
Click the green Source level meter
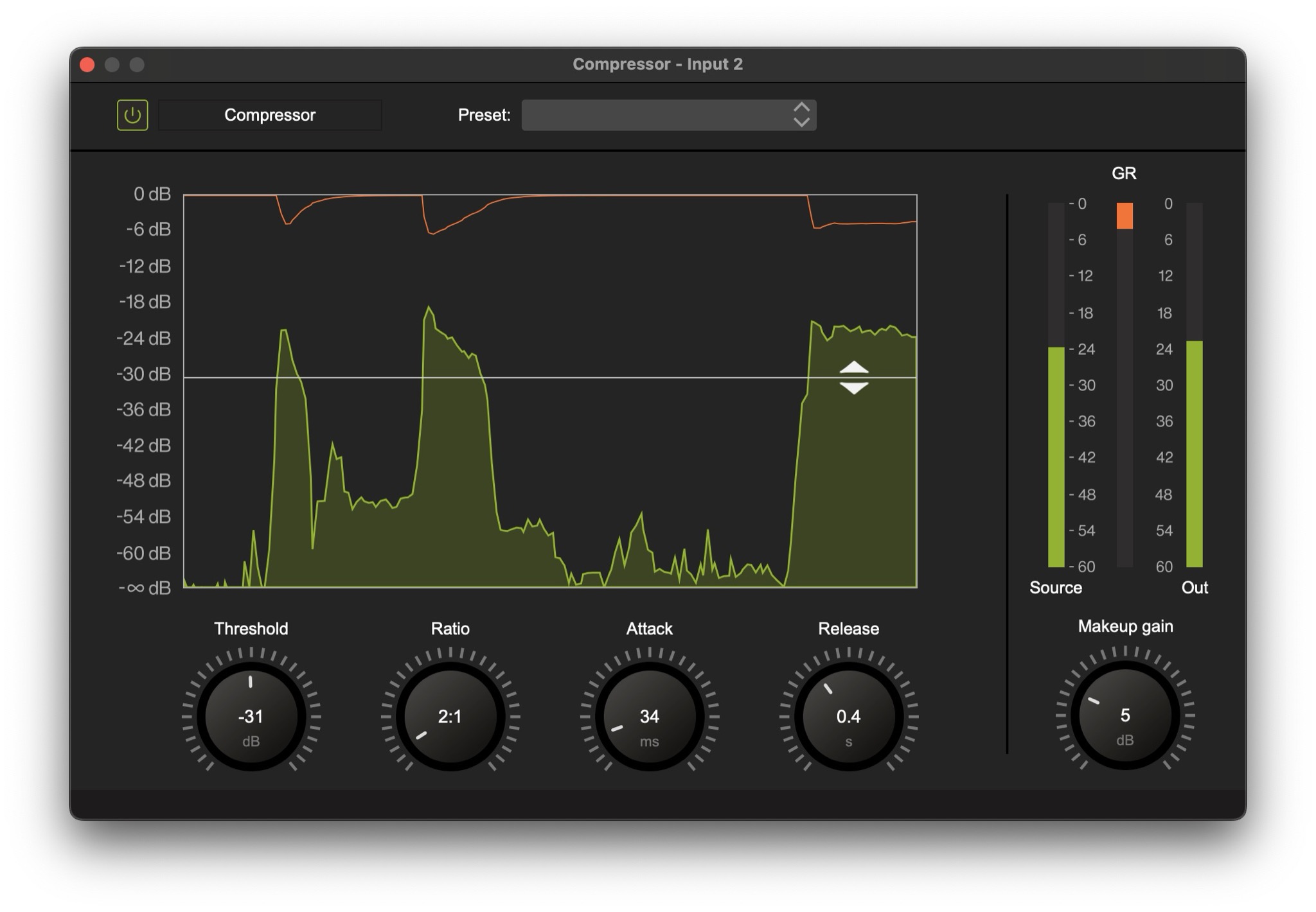(x=1056, y=457)
